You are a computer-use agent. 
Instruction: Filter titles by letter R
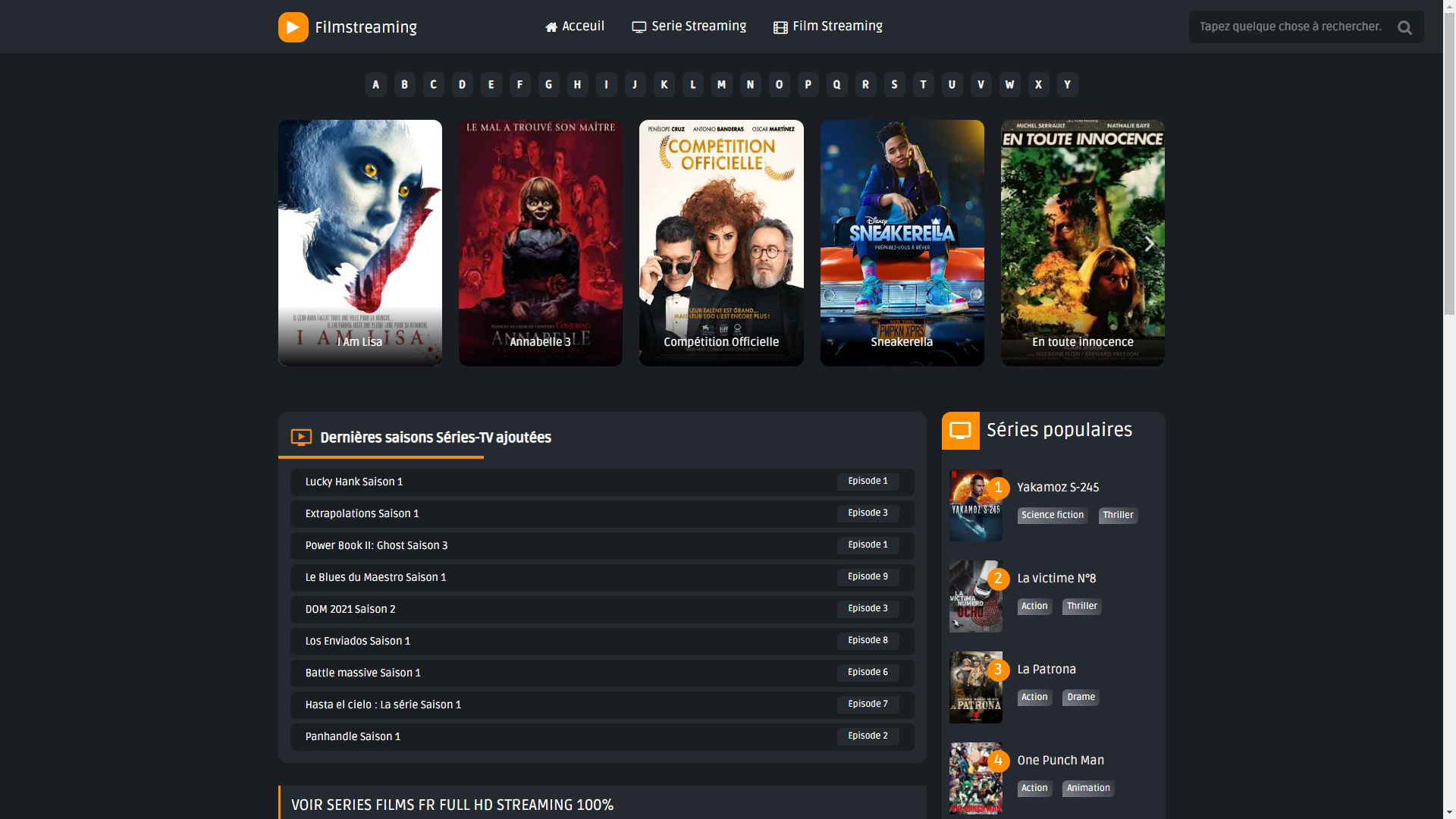pos(865,85)
